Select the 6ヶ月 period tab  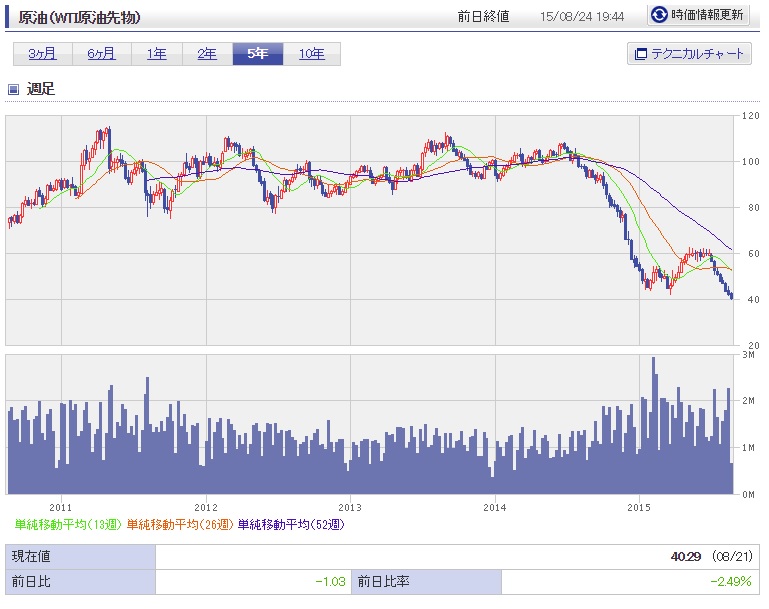pos(101,54)
